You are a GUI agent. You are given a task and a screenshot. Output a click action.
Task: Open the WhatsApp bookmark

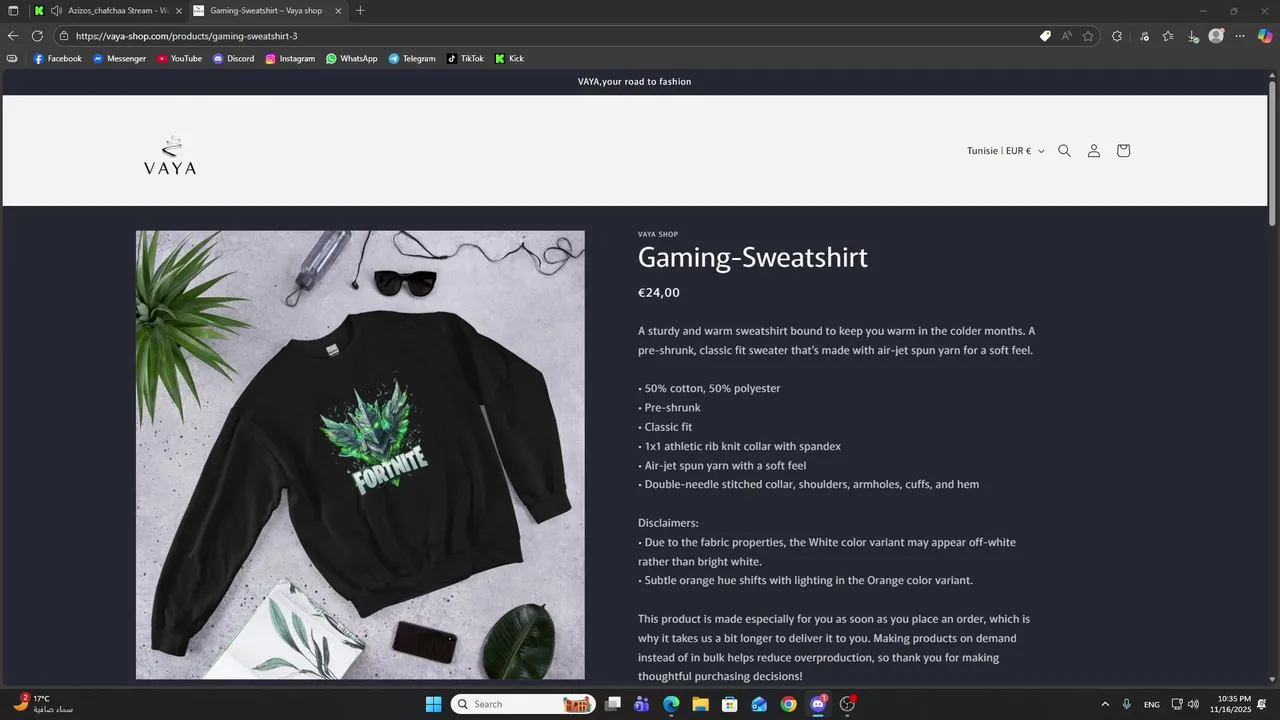pyautogui.click(x=352, y=59)
